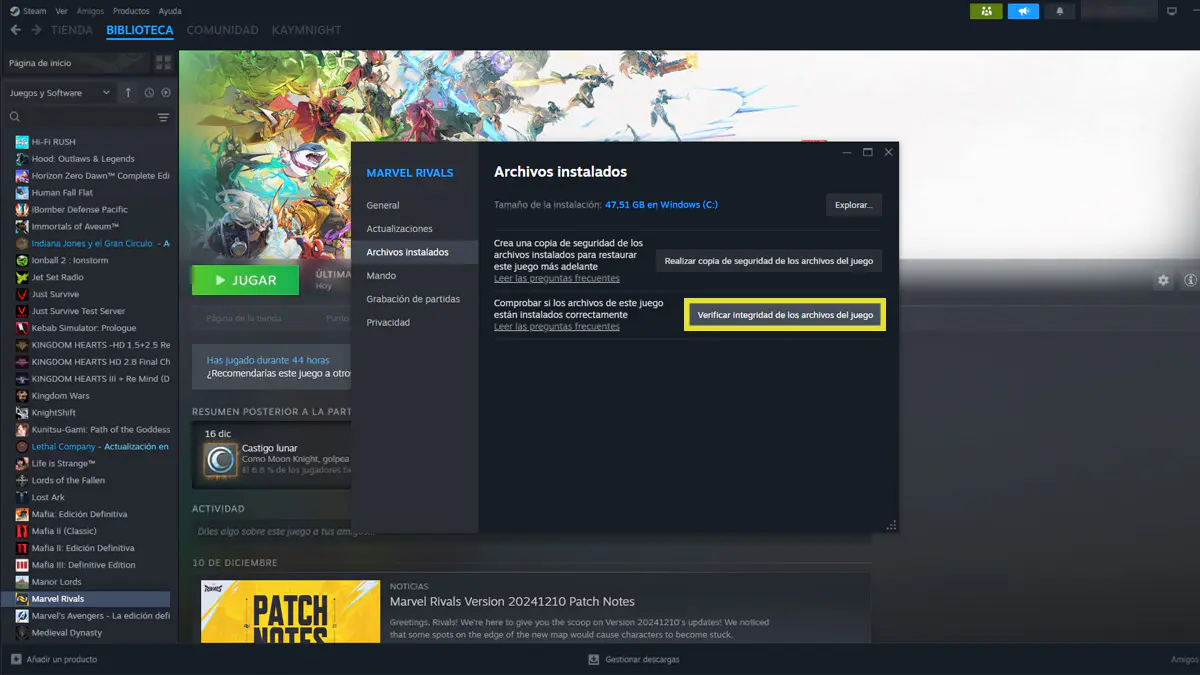Click Verificar integridad de los archivos del juego
The width and height of the screenshot is (1200, 675).
(785, 315)
